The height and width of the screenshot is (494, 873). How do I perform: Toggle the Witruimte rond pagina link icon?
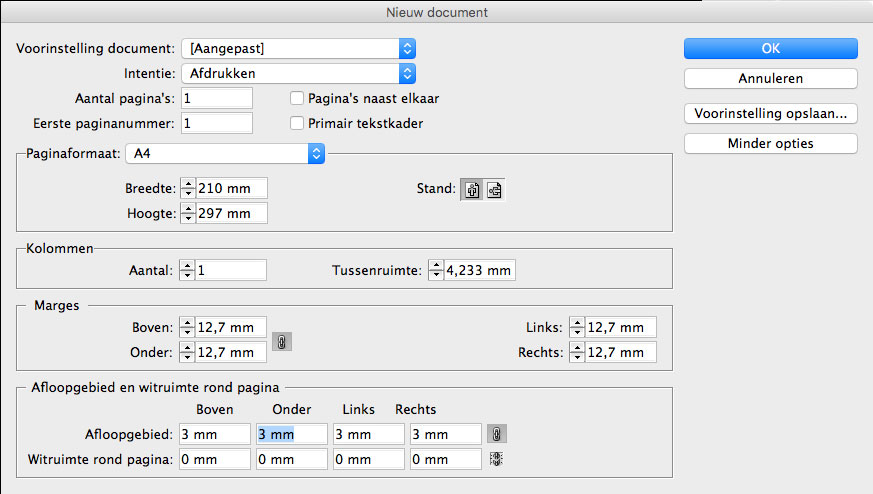(x=496, y=459)
